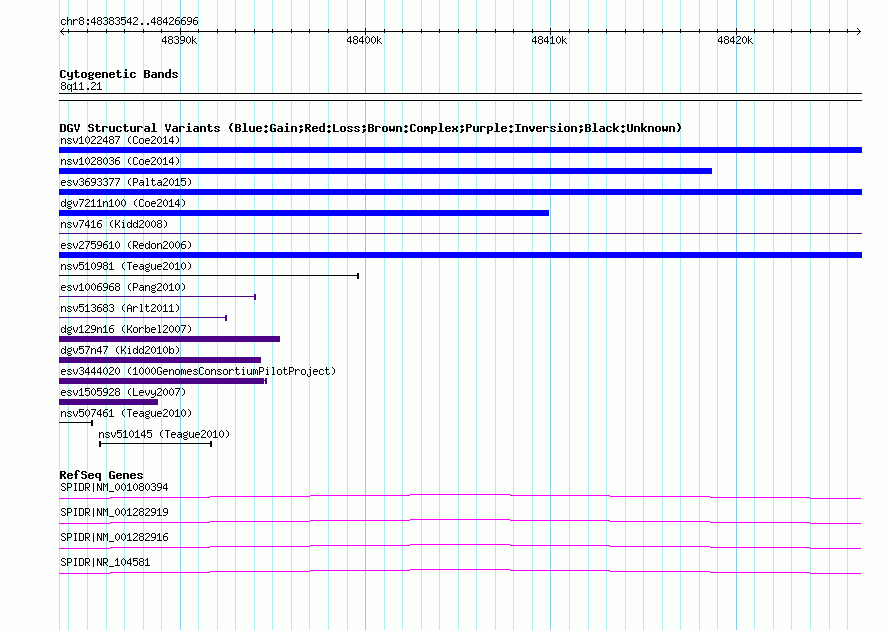Screen dimensions: 890x630
Task: Click the magenta NM_001282916 transcript line
Action: (x=460, y=547)
